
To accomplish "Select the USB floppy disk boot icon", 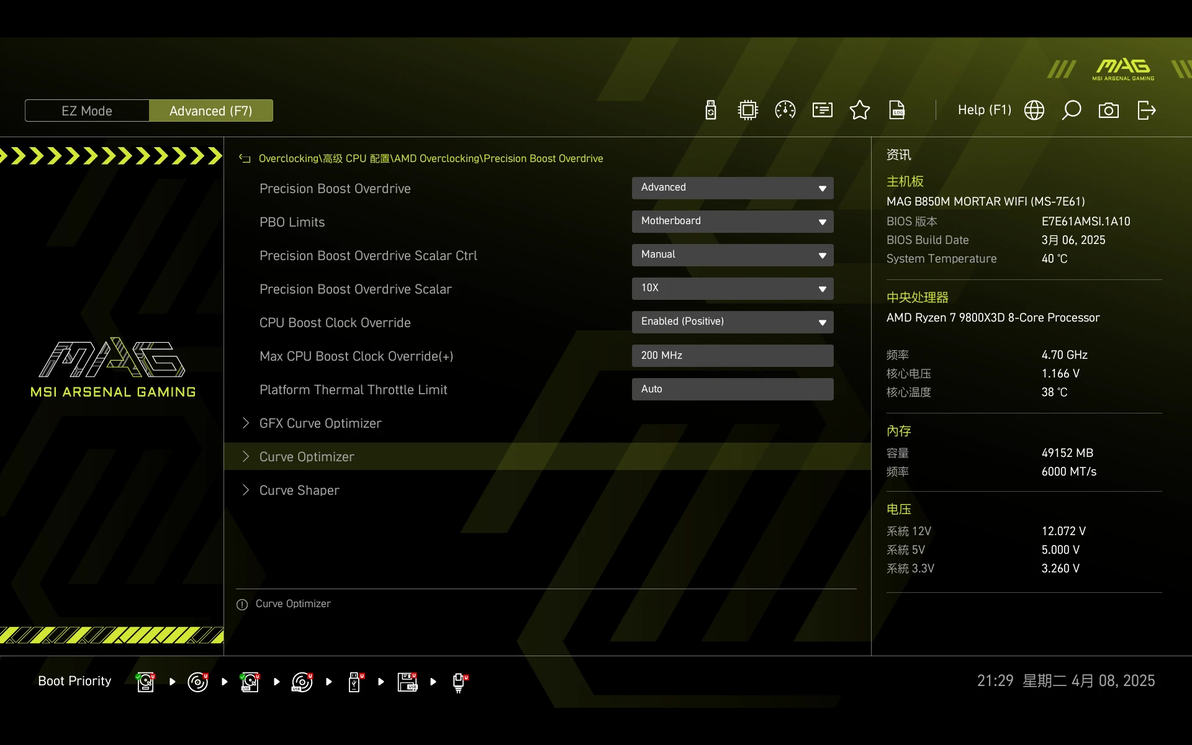I will click(x=407, y=682).
